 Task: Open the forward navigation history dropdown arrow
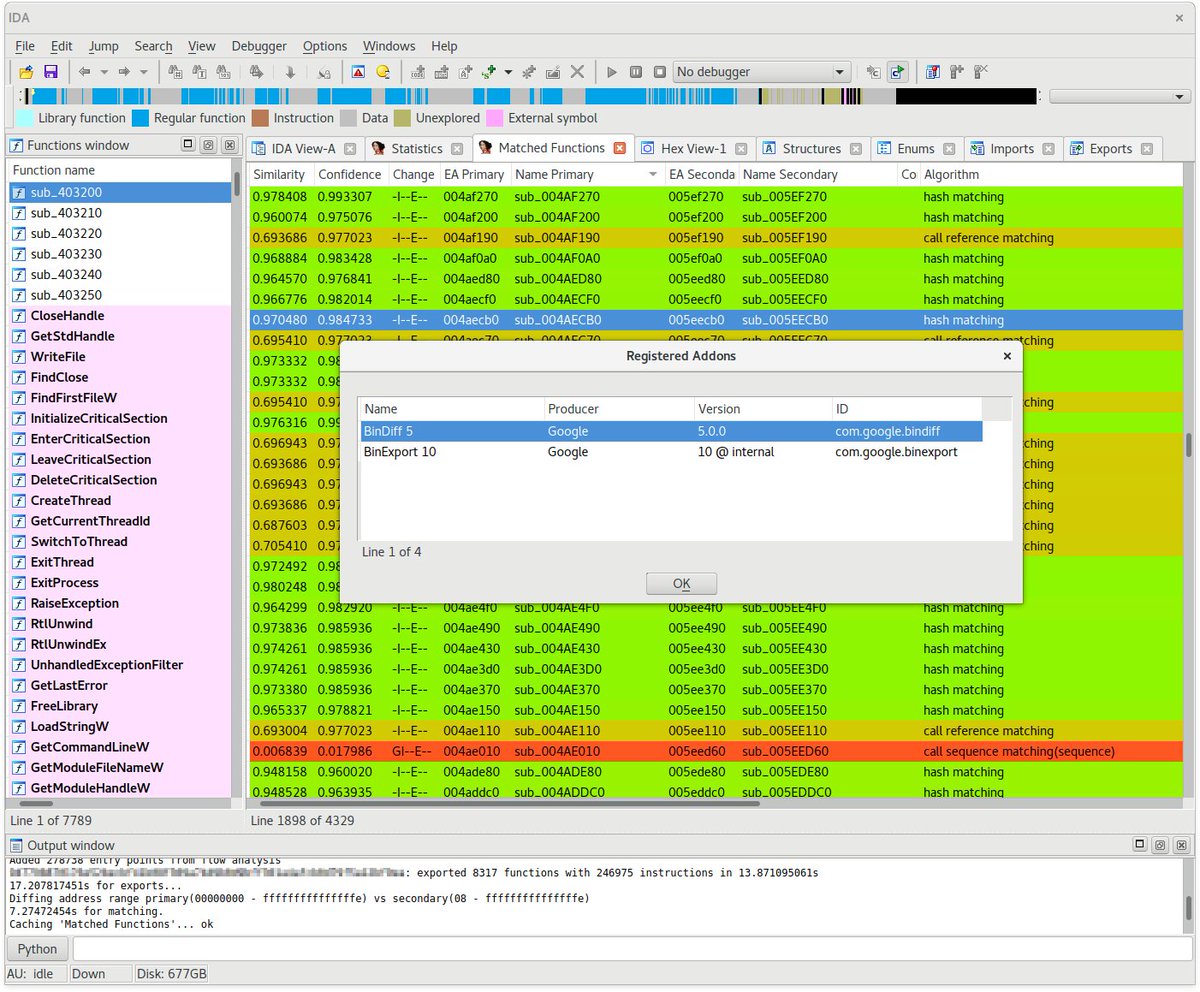[144, 71]
